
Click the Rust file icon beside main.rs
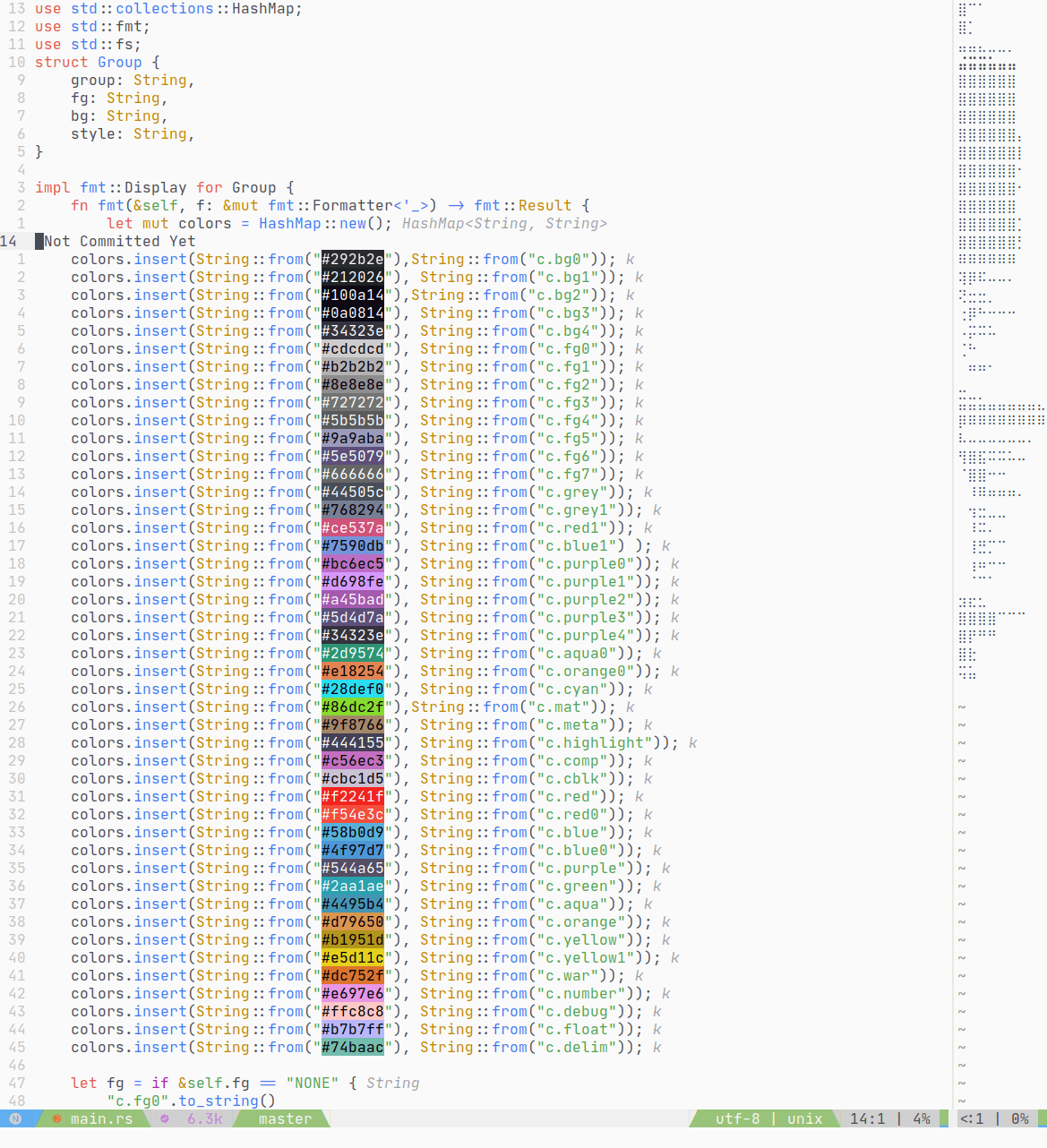[57, 1118]
